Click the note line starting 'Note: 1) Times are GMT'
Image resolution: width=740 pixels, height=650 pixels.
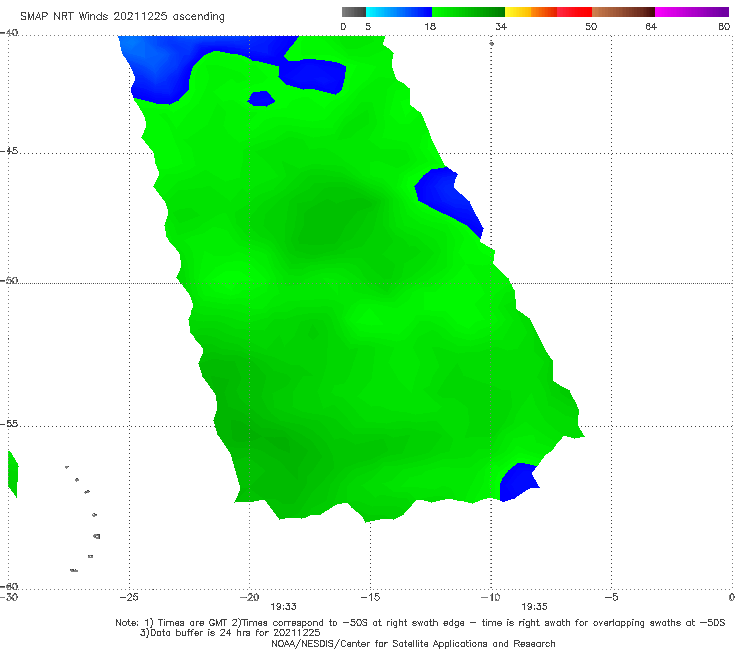(420, 623)
